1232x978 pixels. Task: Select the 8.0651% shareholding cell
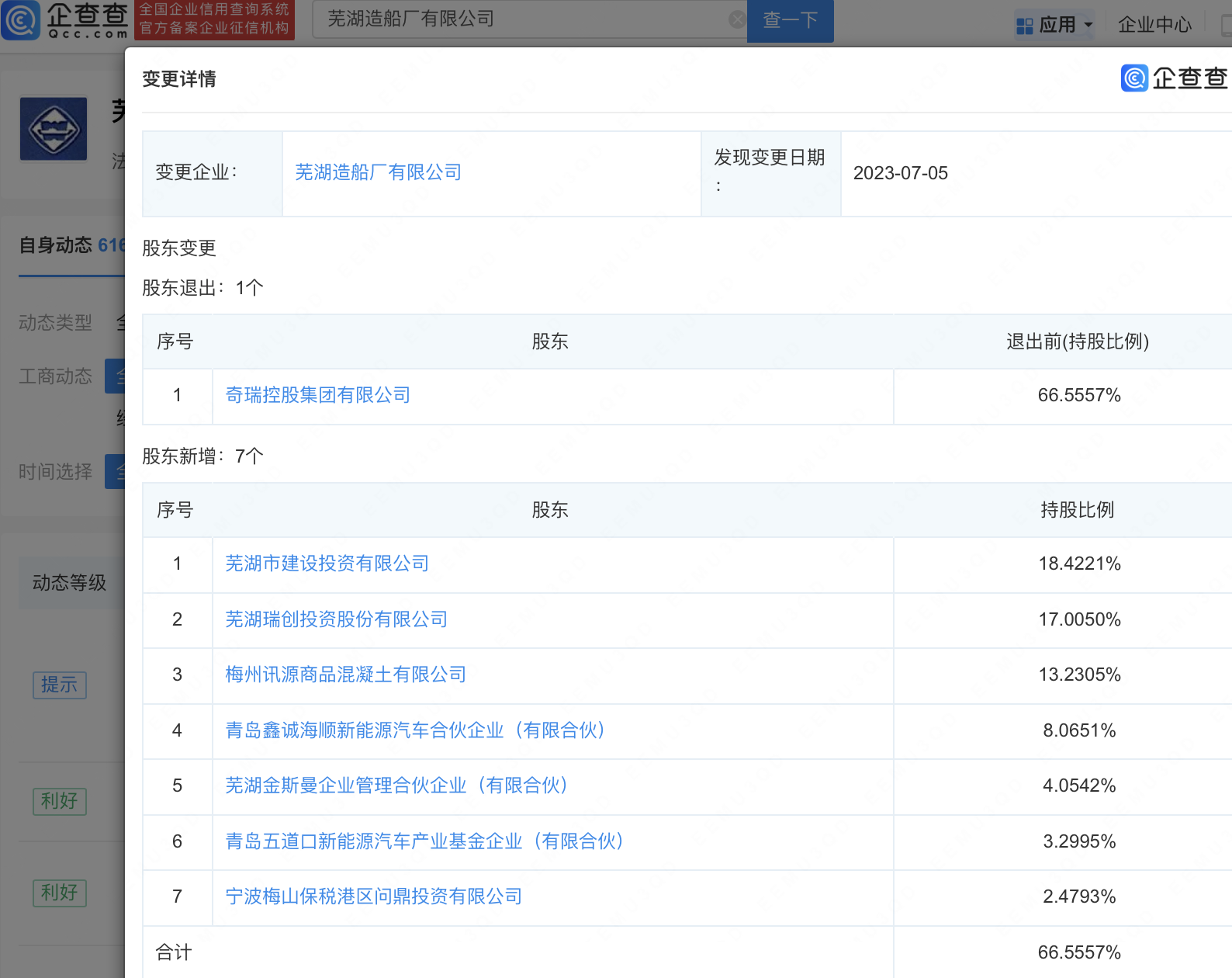coord(1079,730)
